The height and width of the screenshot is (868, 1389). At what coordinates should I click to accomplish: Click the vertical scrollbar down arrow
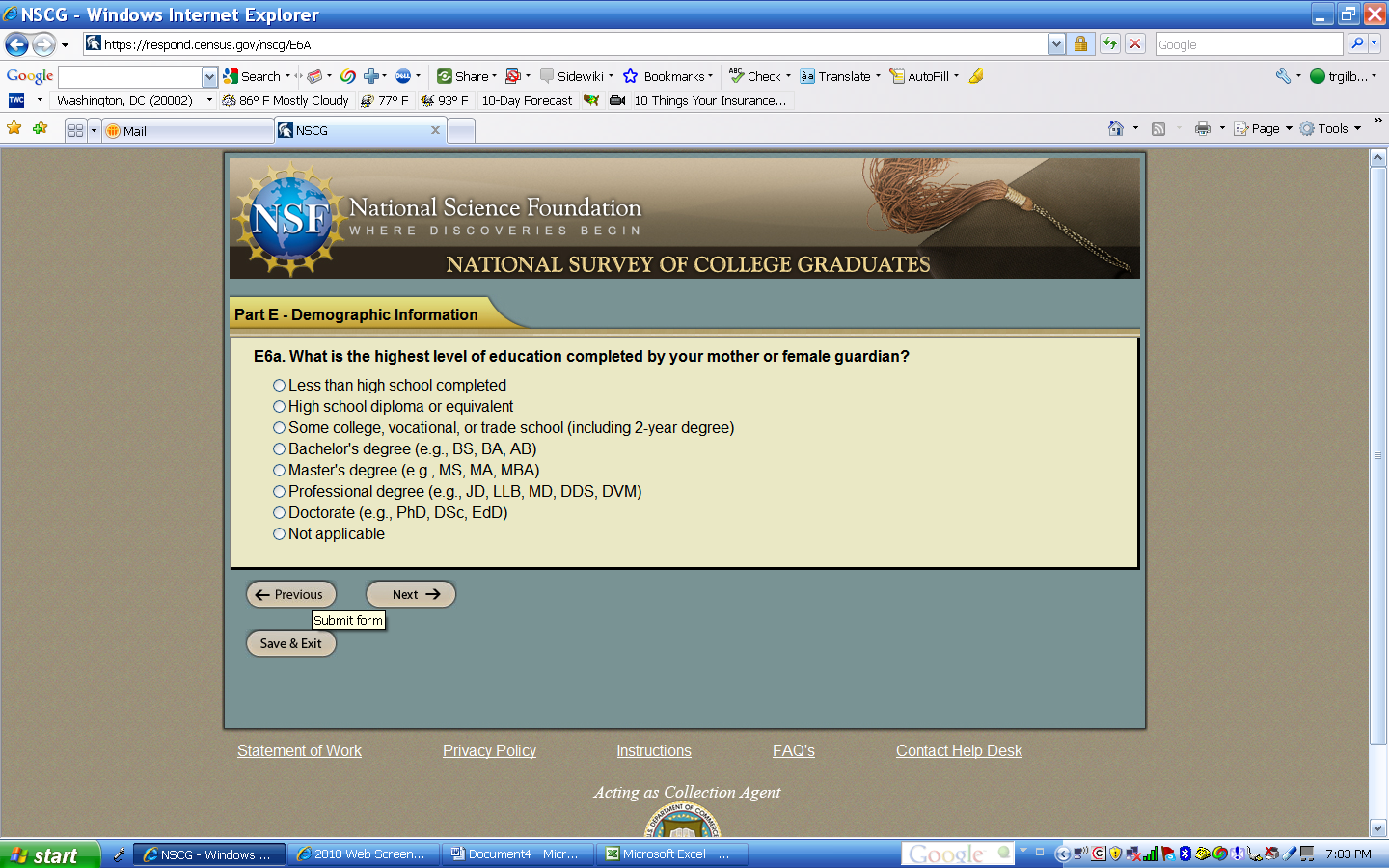coord(1377,827)
